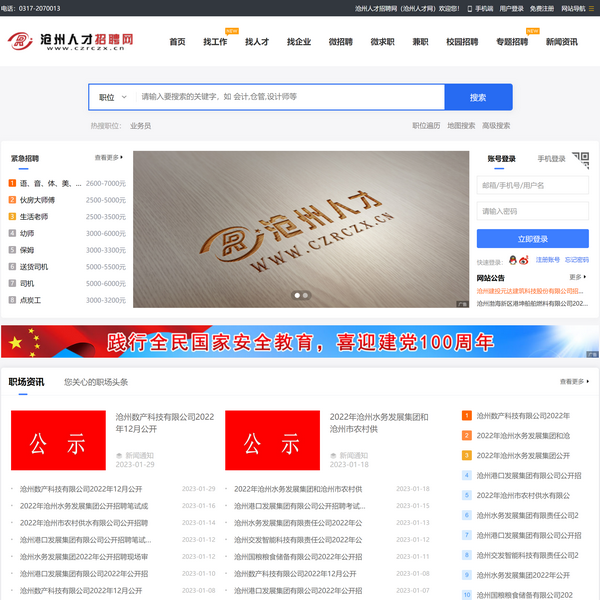
Task: Click the QQ quick login icon
Action: click(x=512, y=259)
